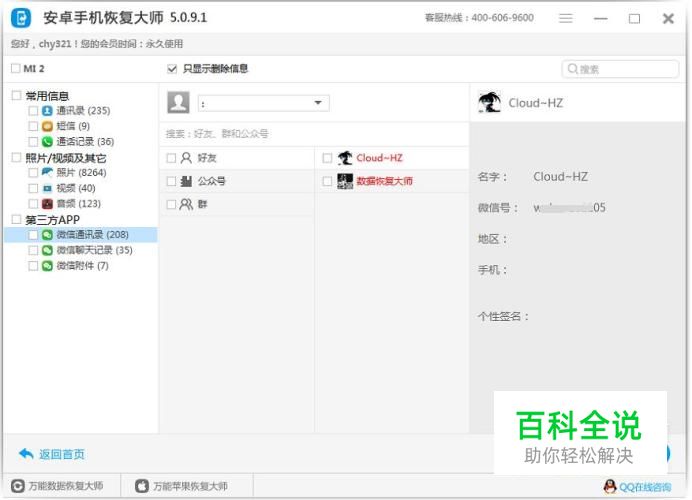This screenshot has height=500, width=692.
Task: Select 照片 (8264) in the tree
Action: pyautogui.click(x=81, y=173)
